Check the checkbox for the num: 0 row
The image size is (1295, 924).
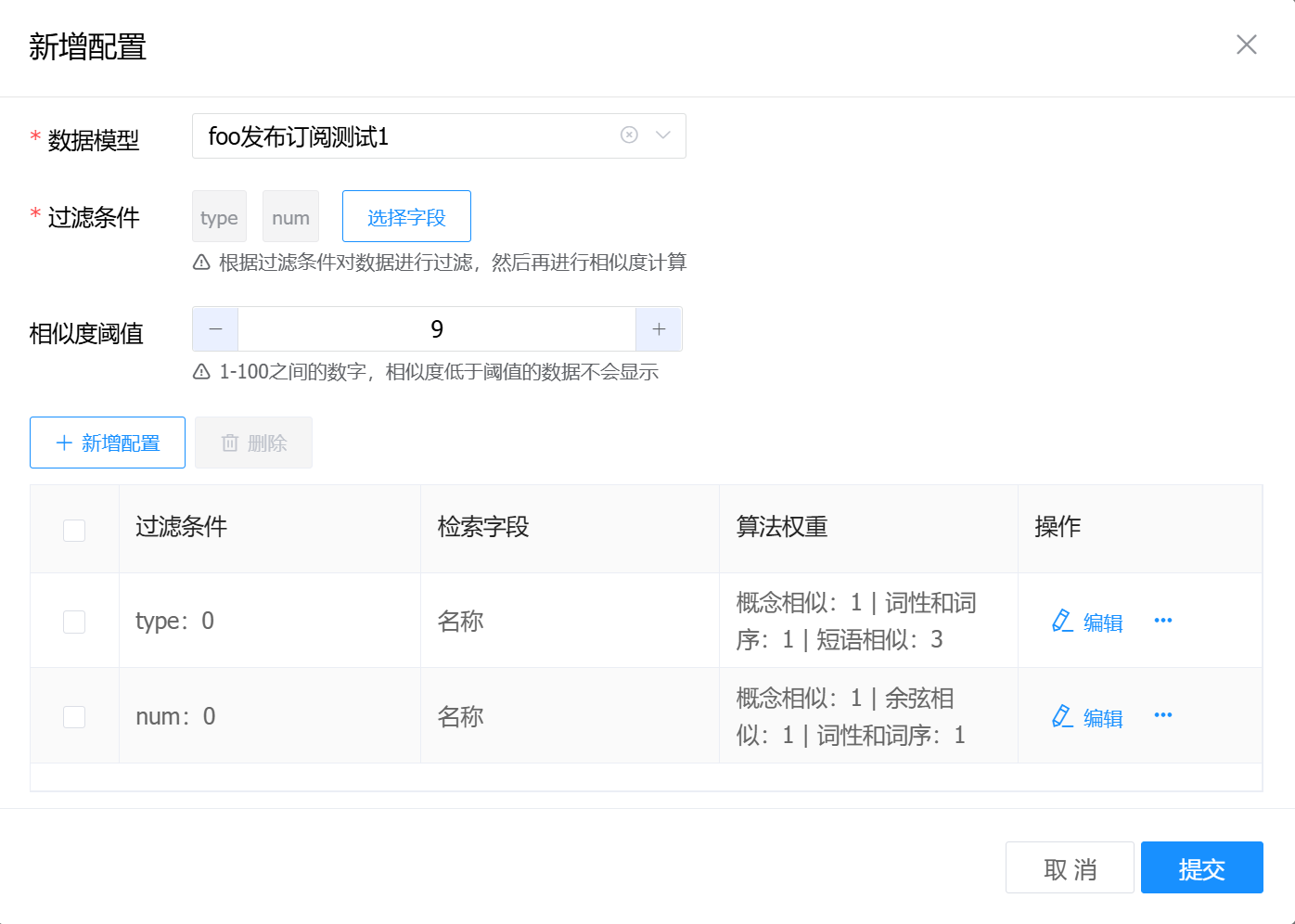pos(74,717)
